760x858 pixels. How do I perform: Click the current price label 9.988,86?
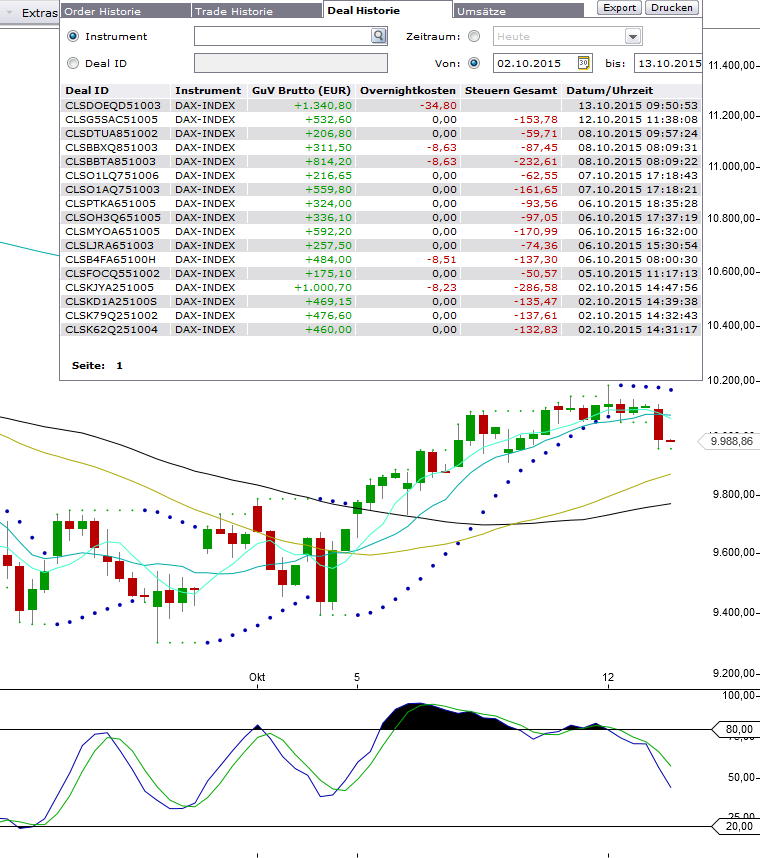click(730, 440)
